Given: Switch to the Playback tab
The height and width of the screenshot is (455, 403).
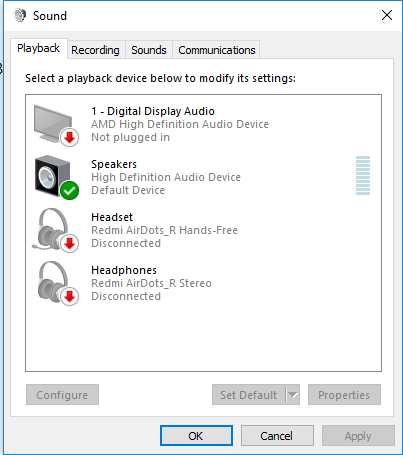Looking at the screenshot, I should click(39, 49).
